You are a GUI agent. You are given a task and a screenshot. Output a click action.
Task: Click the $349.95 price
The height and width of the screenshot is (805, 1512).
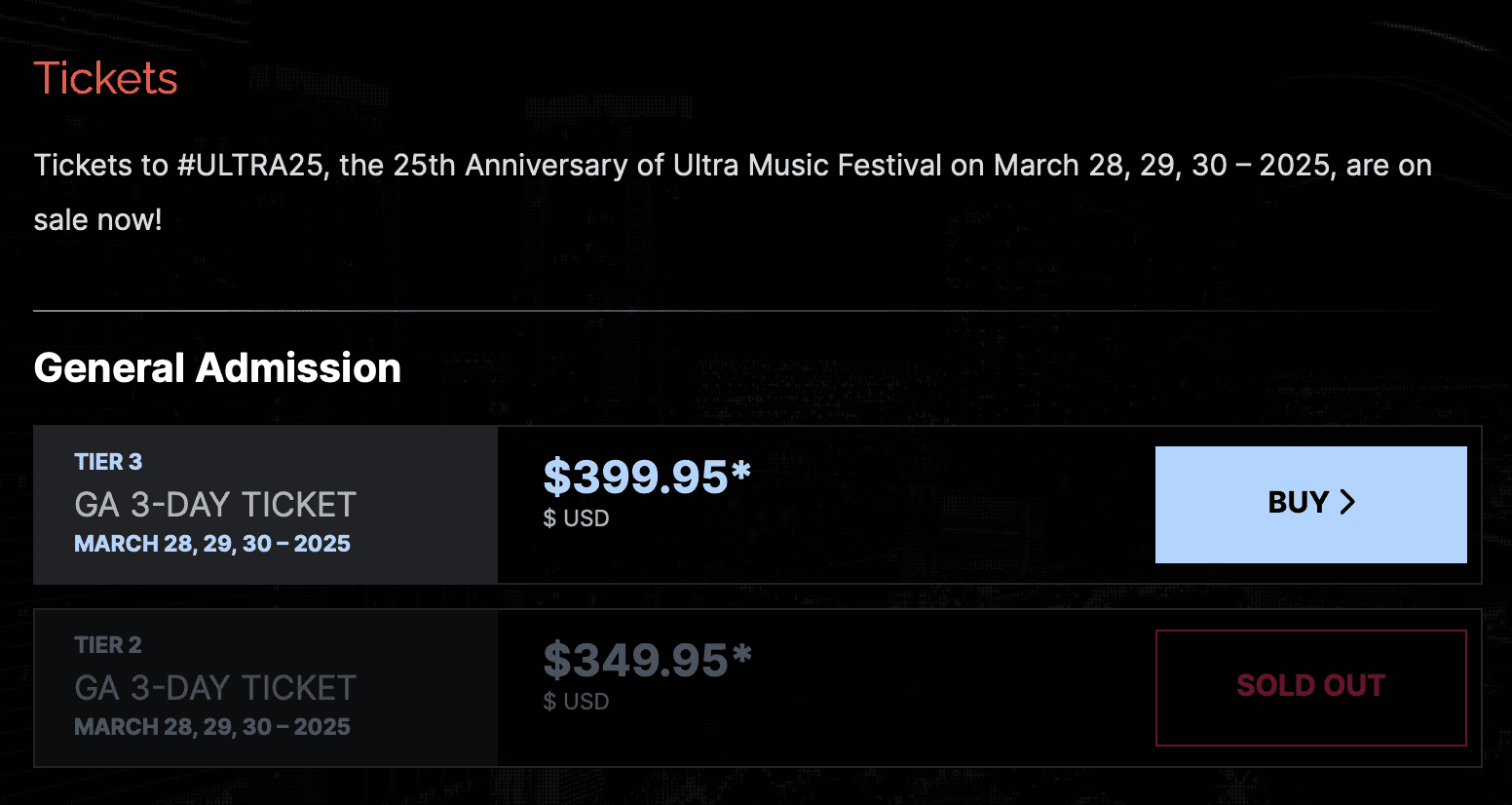point(635,661)
